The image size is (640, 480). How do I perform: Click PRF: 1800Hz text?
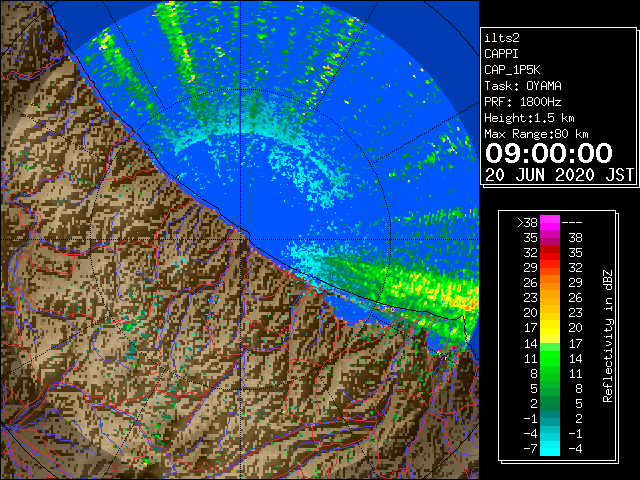(x=523, y=102)
